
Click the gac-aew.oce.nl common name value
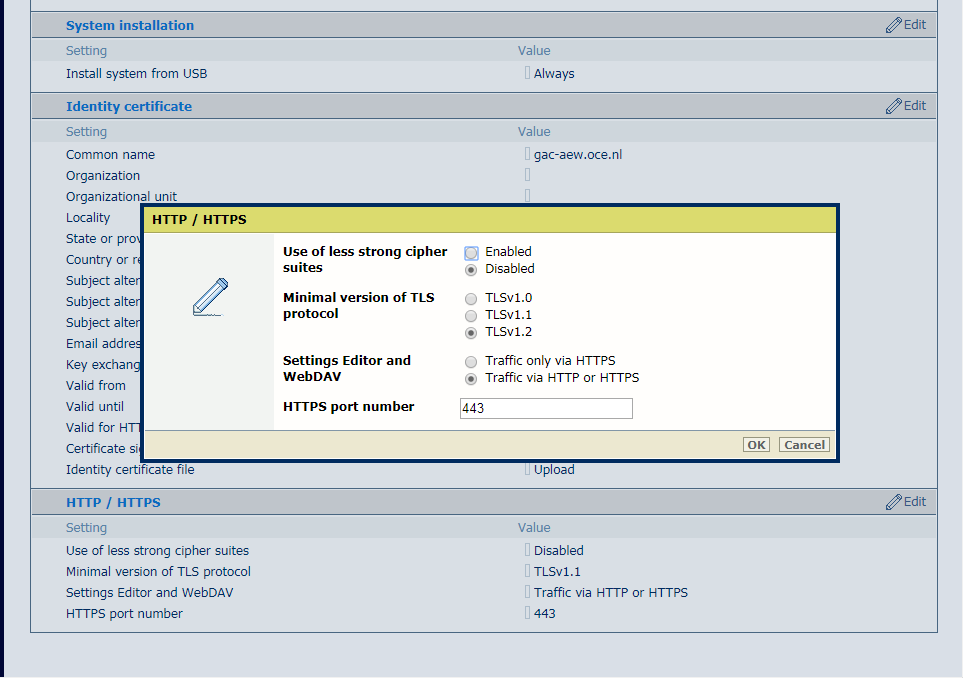pos(577,155)
